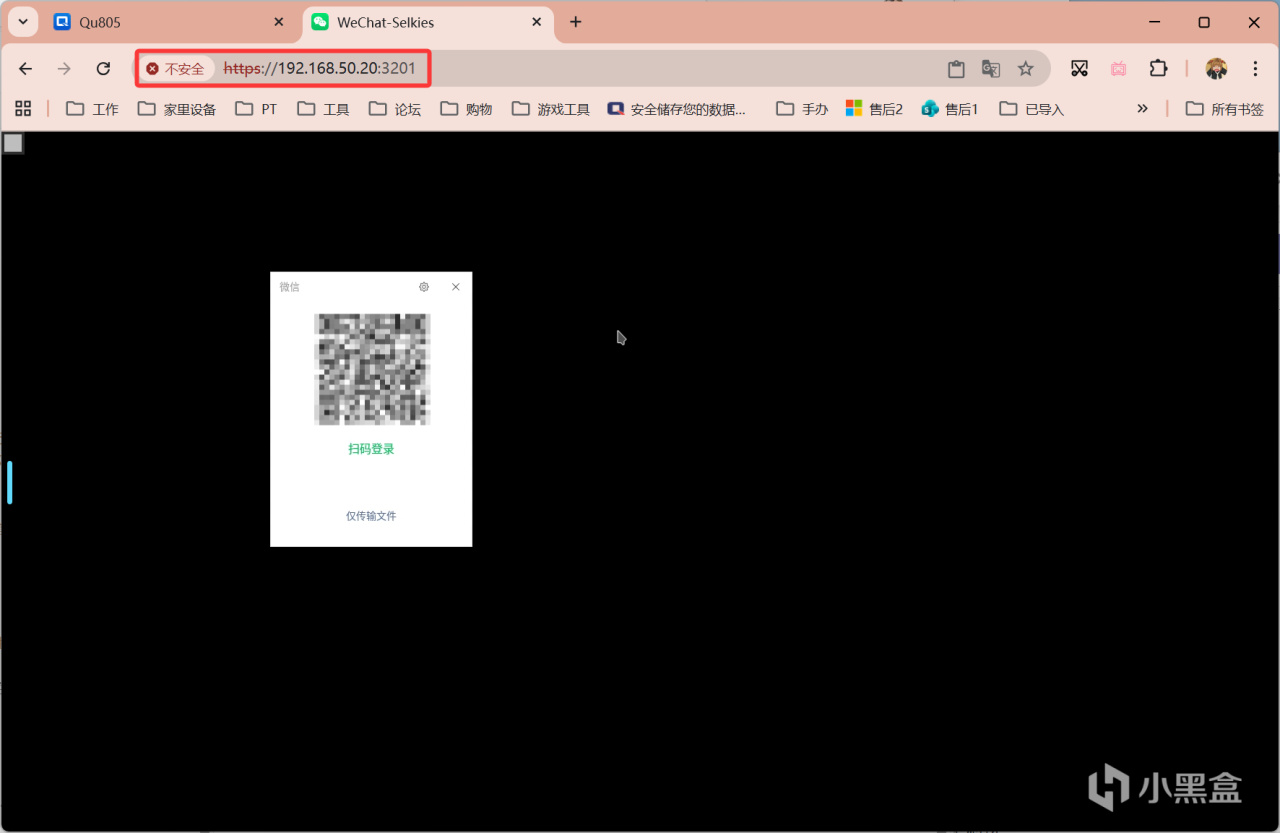Open the 安全储存您的数据 bookmark

[677, 109]
